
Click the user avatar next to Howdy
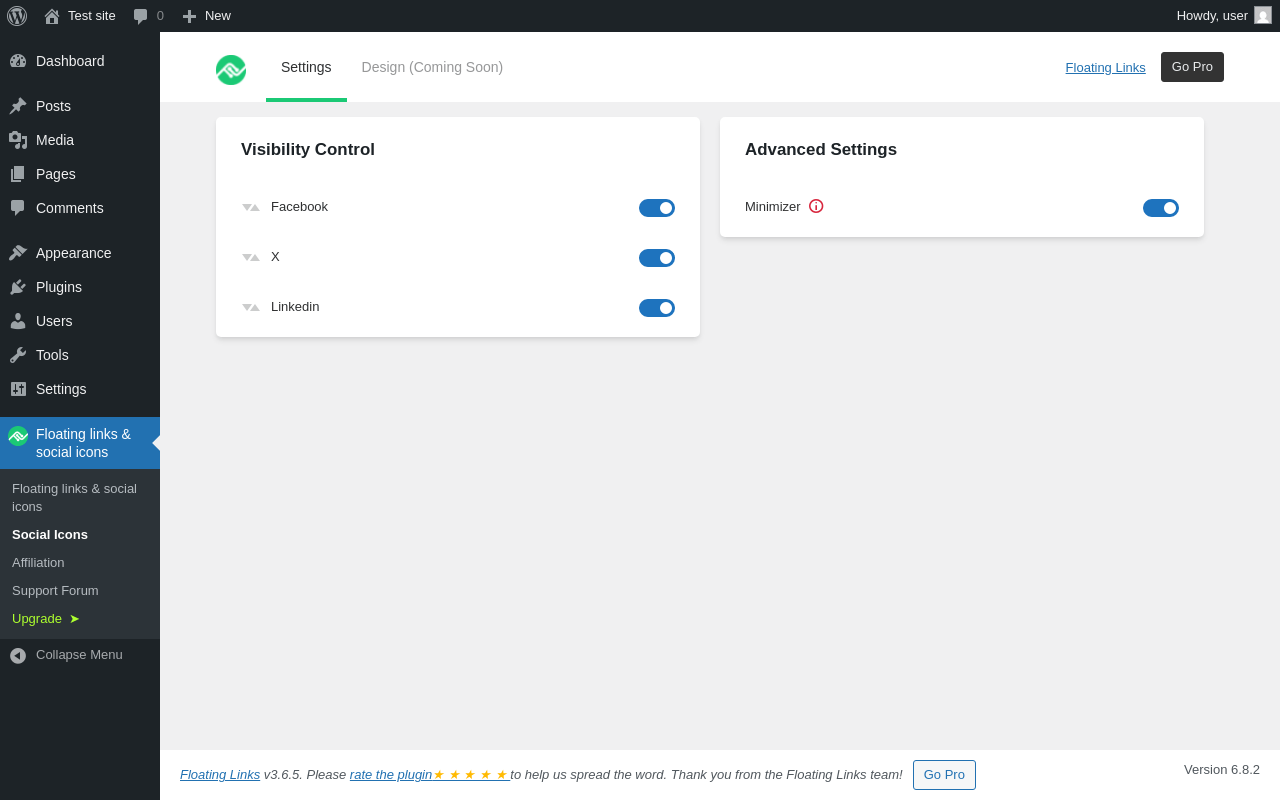coord(1263,15)
